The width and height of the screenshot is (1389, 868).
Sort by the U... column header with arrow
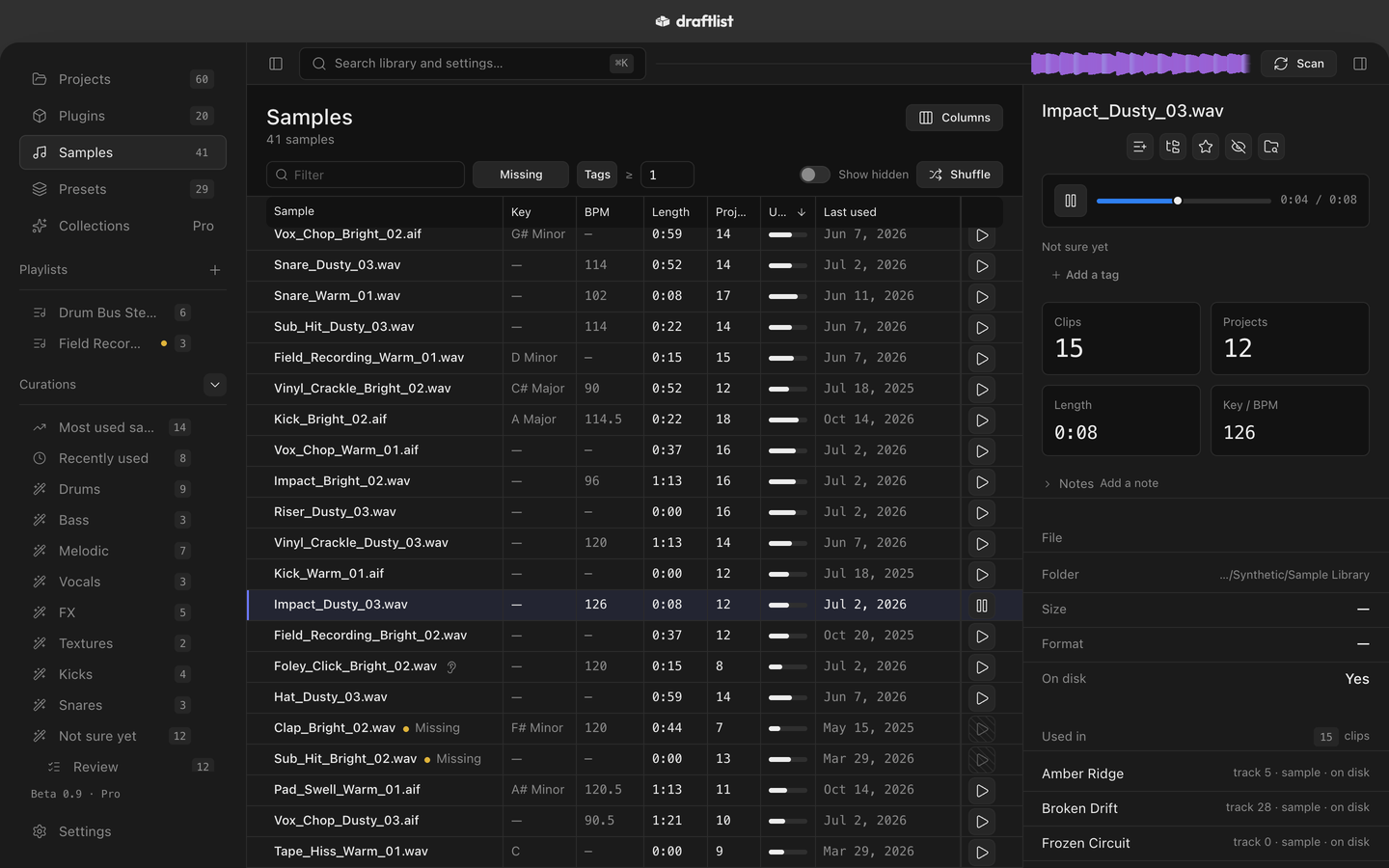tap(787, 212)
